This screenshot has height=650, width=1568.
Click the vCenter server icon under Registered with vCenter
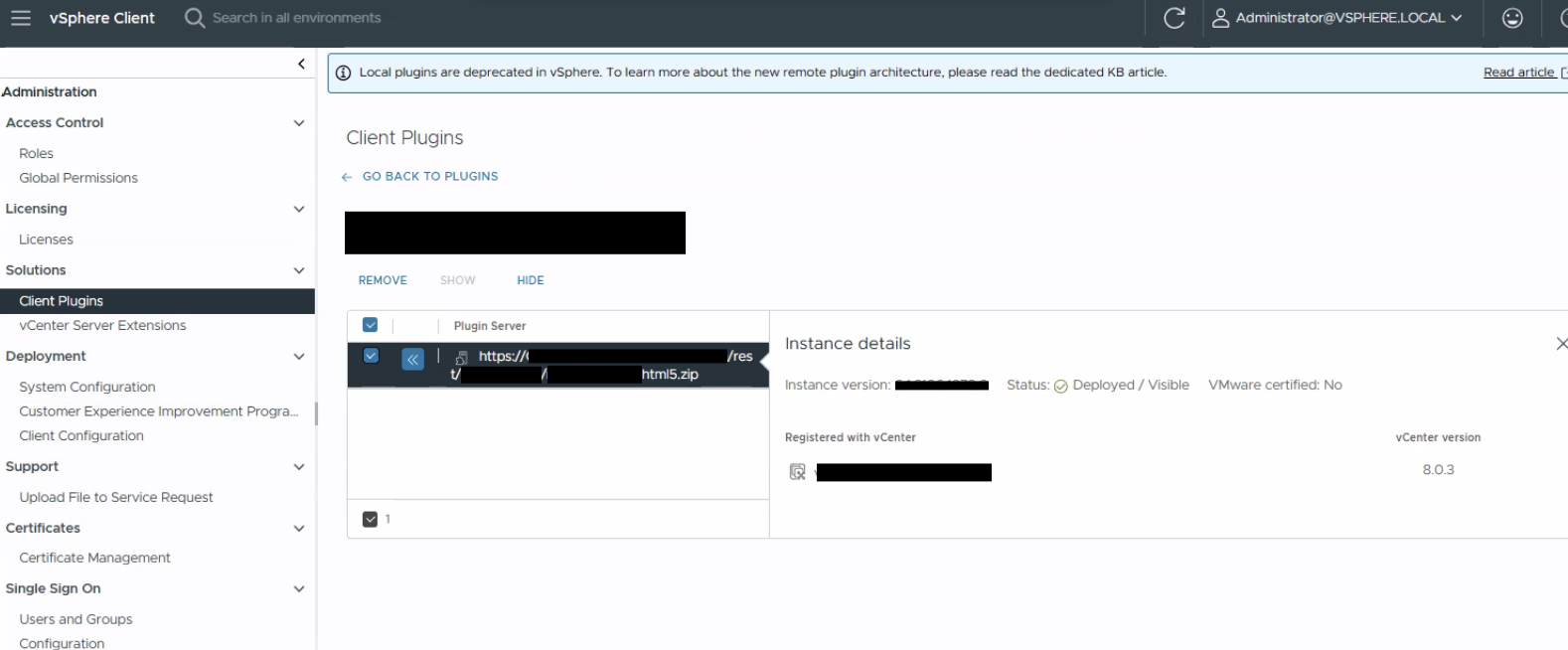tap(797, 472)
